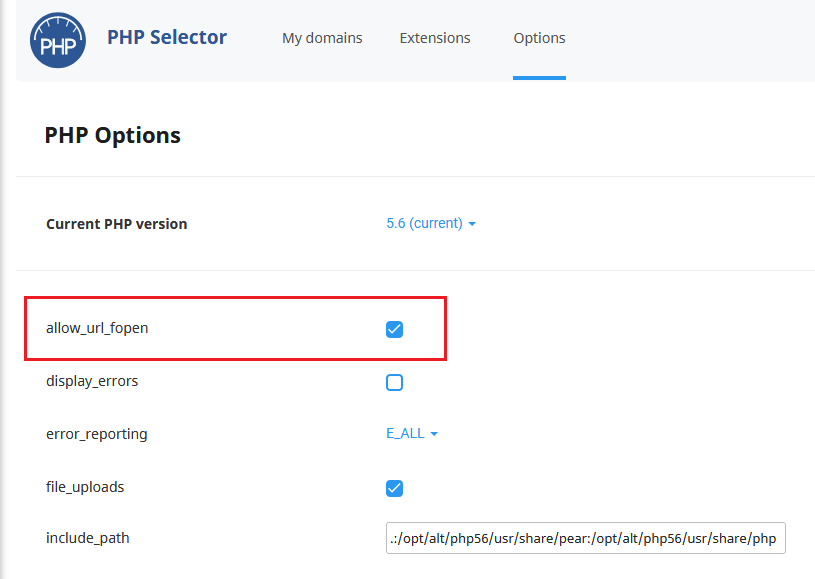The width and height of the screenshot is (815, 579).
Task: Click the caret arrow next to E_ALL
Action: pyautogui.click(x=435, y=434)
